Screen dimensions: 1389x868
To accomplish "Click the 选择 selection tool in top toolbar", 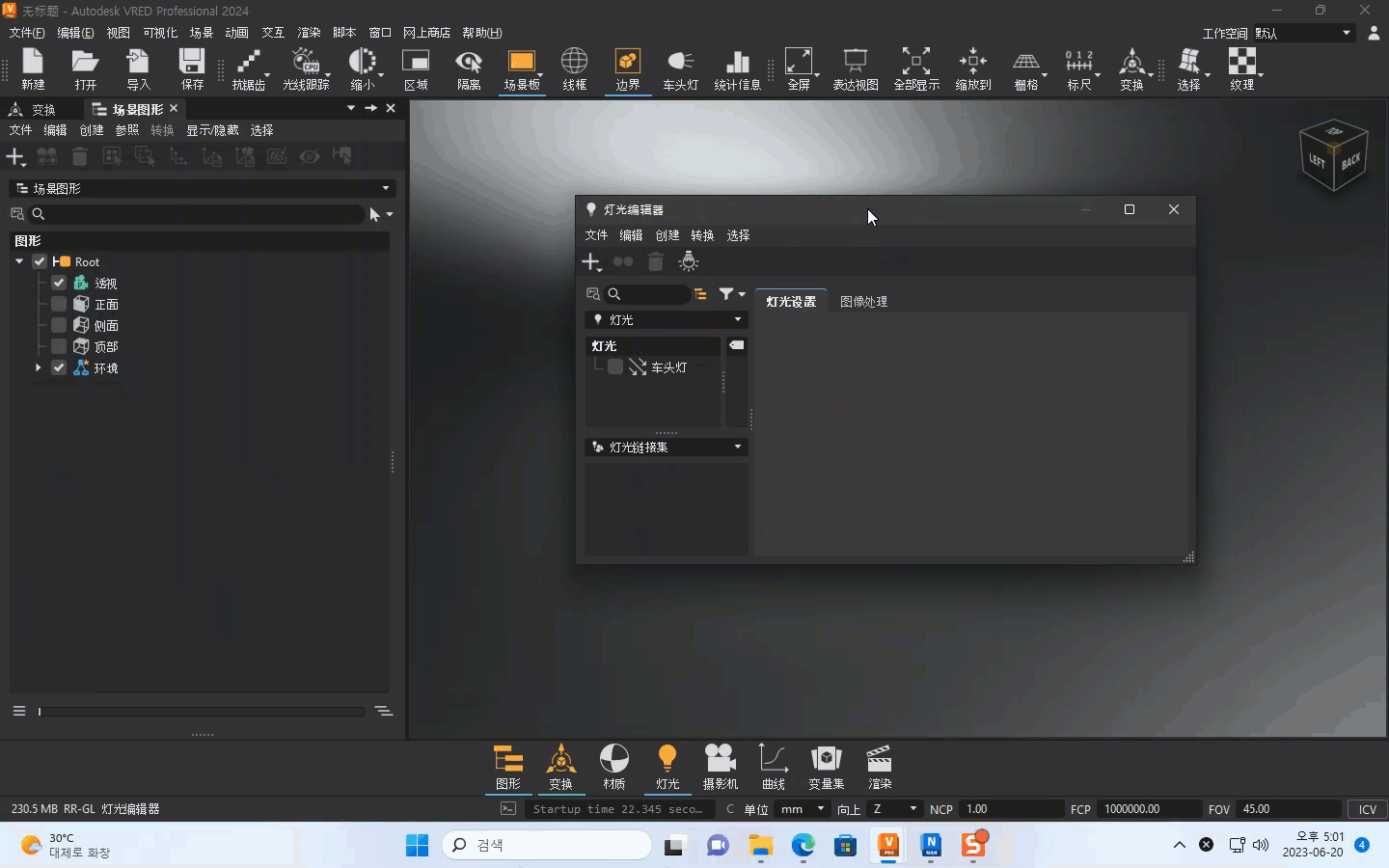I will pos(1189,69).
